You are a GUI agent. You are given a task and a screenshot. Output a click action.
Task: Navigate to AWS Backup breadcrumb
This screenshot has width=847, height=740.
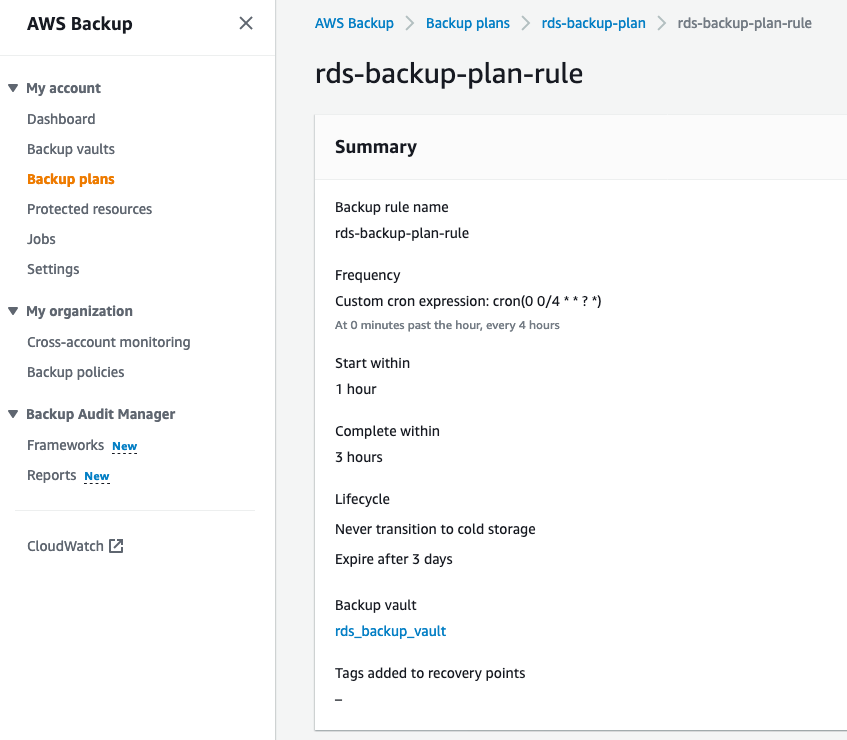click(354, 23)
